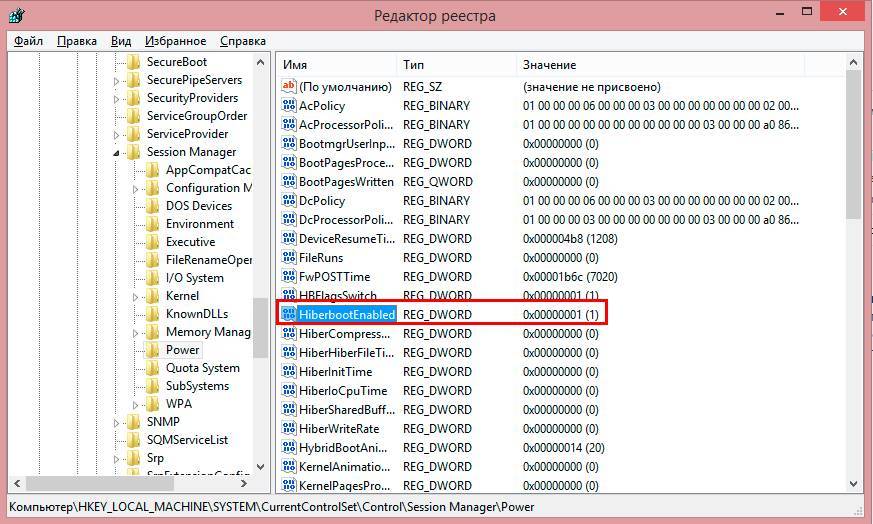Click the HiberbootEnabled DWORD value icon
Image resolution: width=873 pixels, height=524 pixels.
288,314
